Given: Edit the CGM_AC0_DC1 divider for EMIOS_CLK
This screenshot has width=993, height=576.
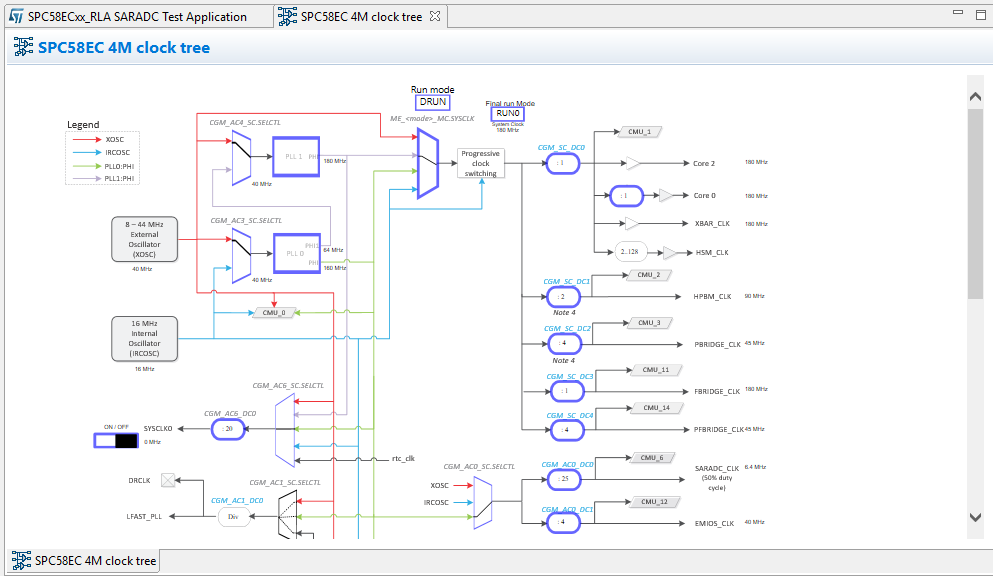Looking at the screenshot, I should click(564, 523).
